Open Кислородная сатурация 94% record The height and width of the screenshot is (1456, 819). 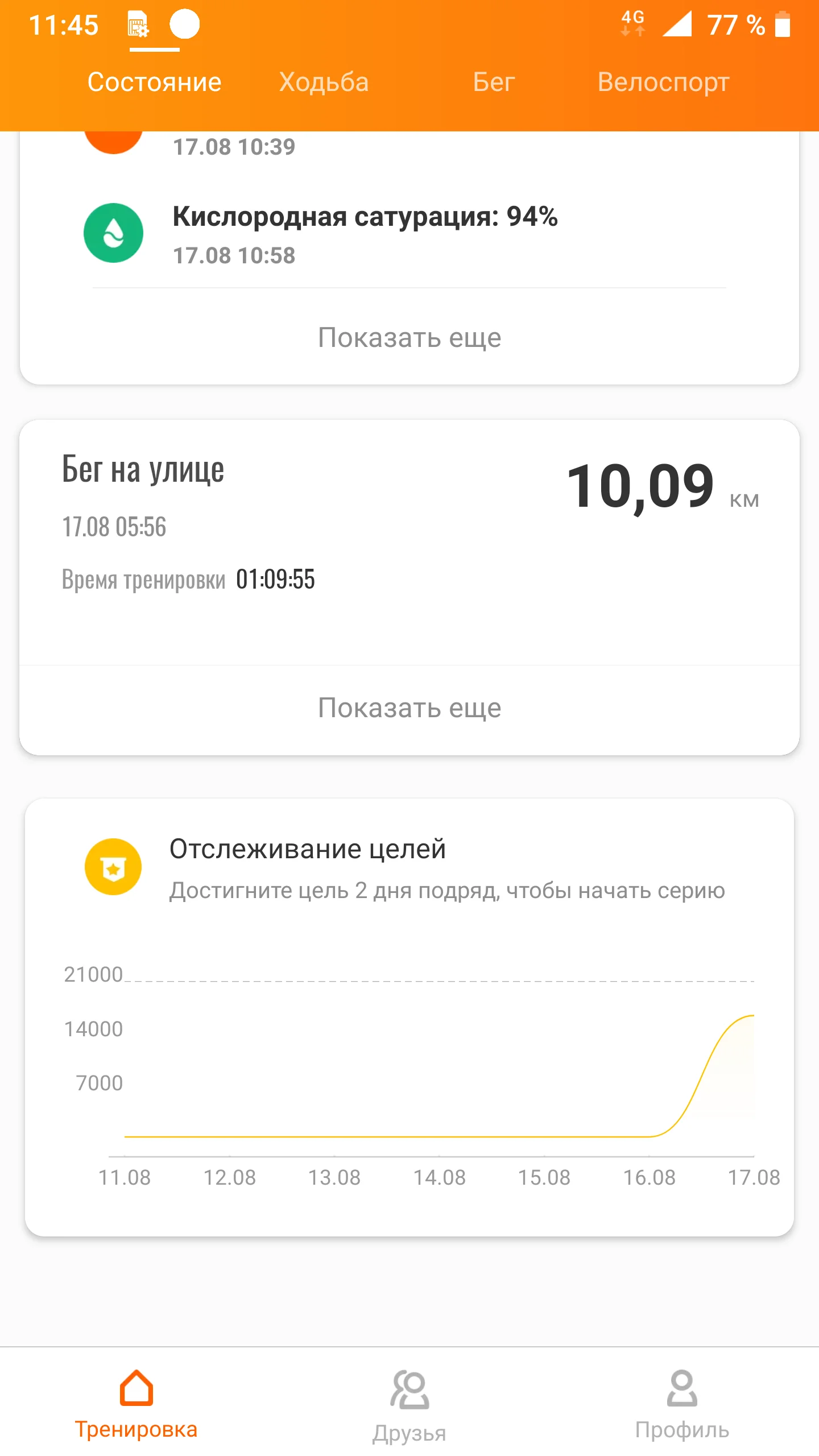[365, 217]
